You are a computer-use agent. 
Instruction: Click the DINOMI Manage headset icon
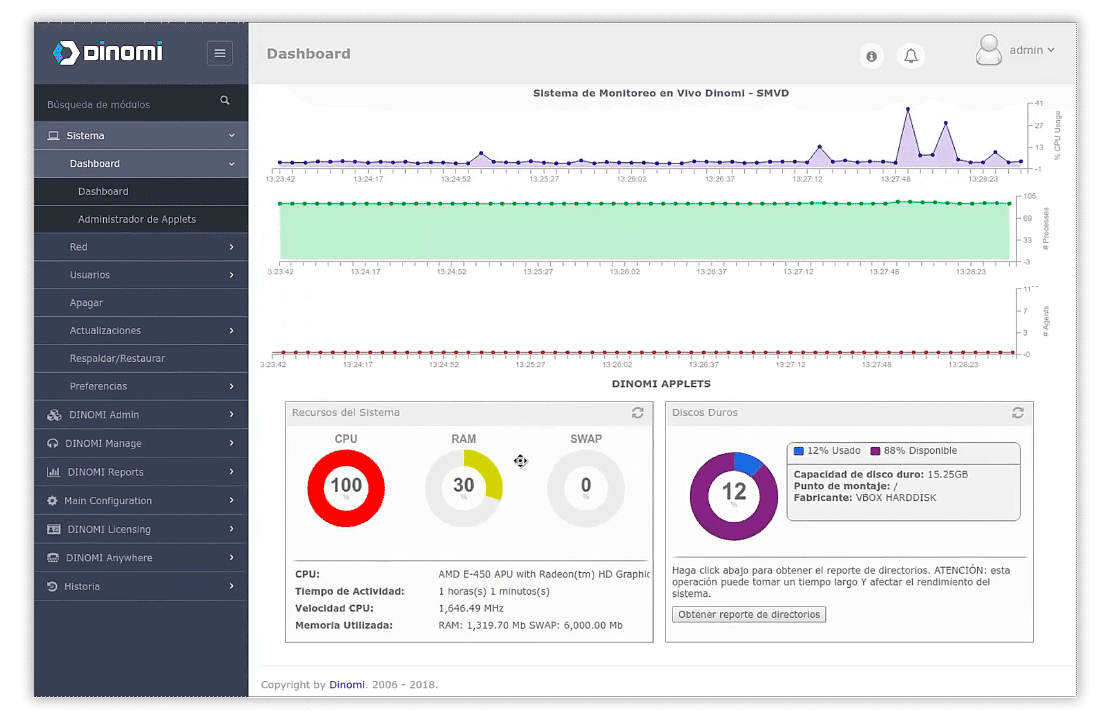52,443
